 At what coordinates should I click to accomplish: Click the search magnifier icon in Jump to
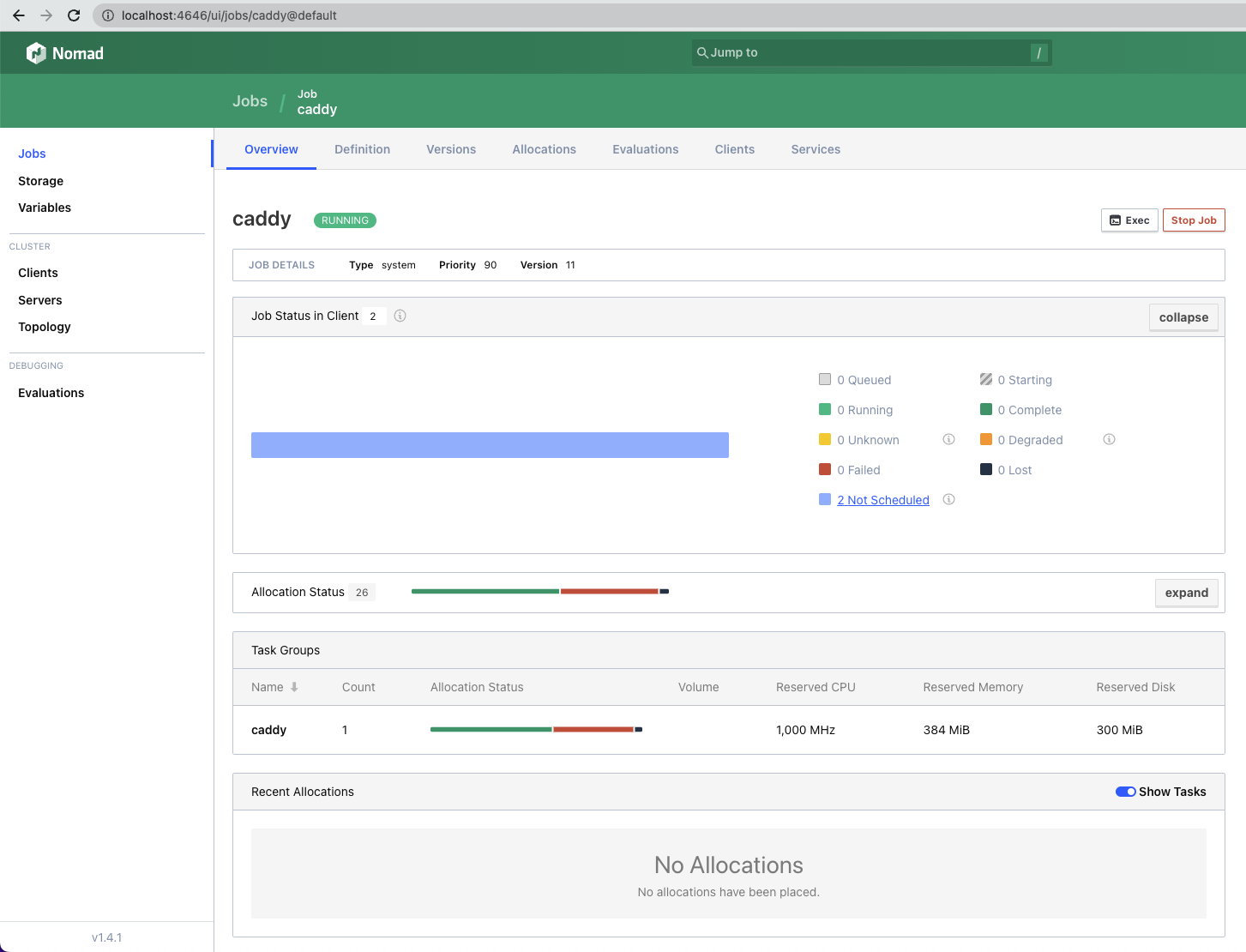[x=702, y=52]
